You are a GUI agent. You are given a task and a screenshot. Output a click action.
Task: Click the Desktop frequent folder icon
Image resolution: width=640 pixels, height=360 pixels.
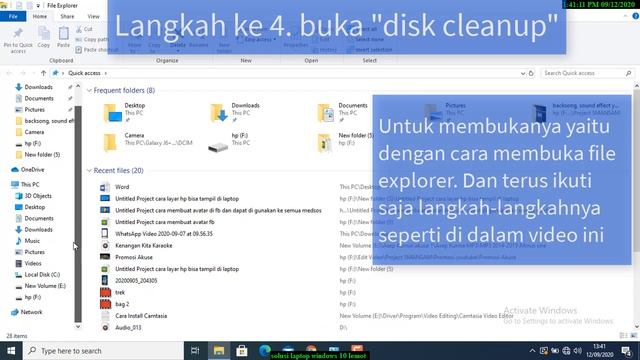[112, 113]
